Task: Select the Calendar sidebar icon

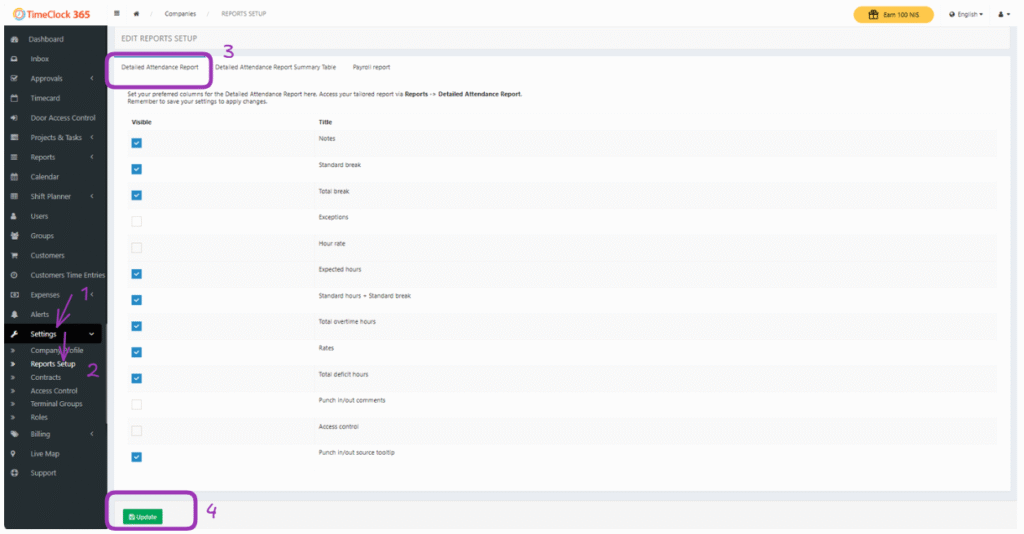Action: pyautogui.click(x=14, y=177)
